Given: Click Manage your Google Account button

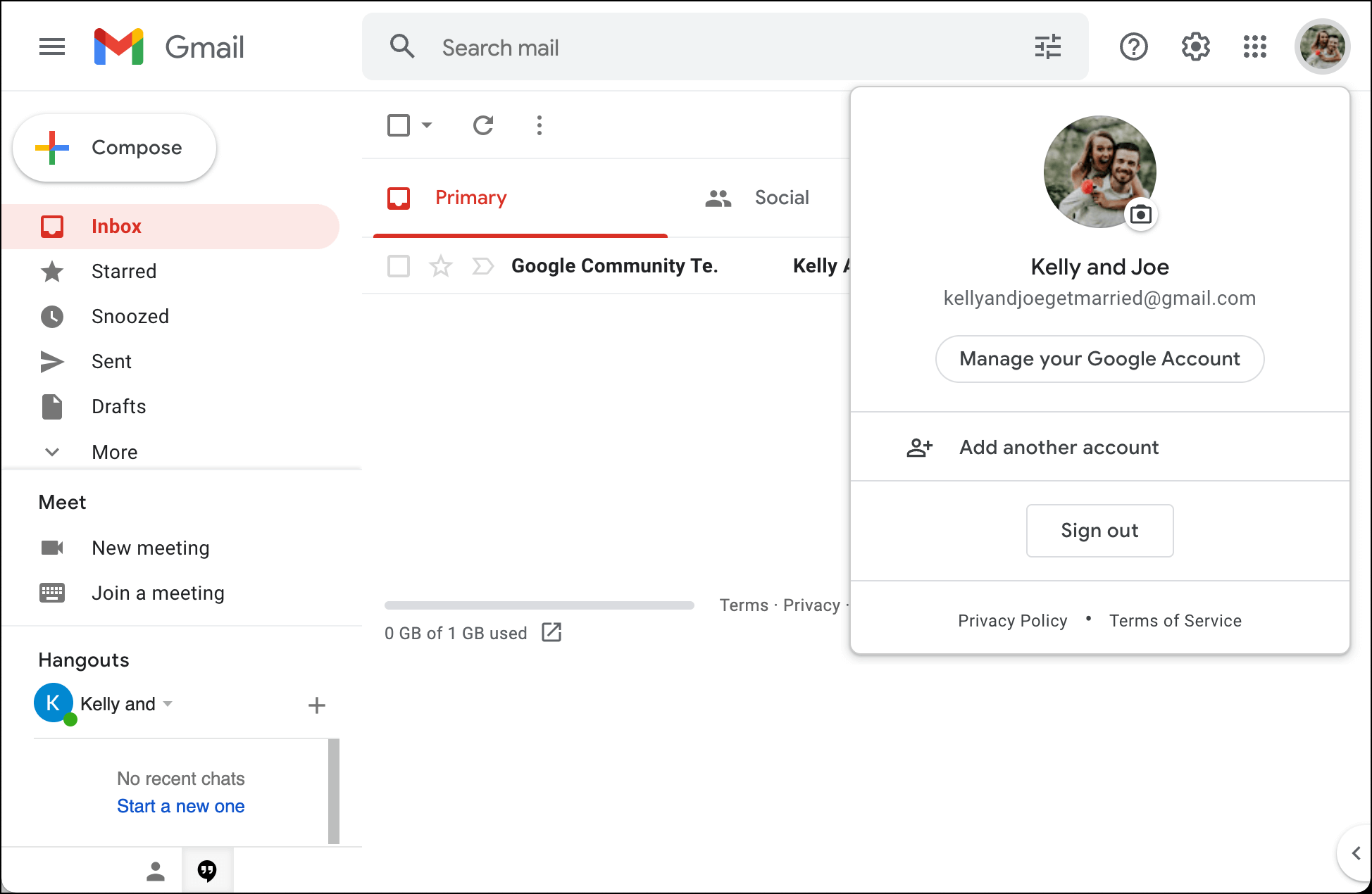Looking at the screenshot, I should [x=1099, y=359].
